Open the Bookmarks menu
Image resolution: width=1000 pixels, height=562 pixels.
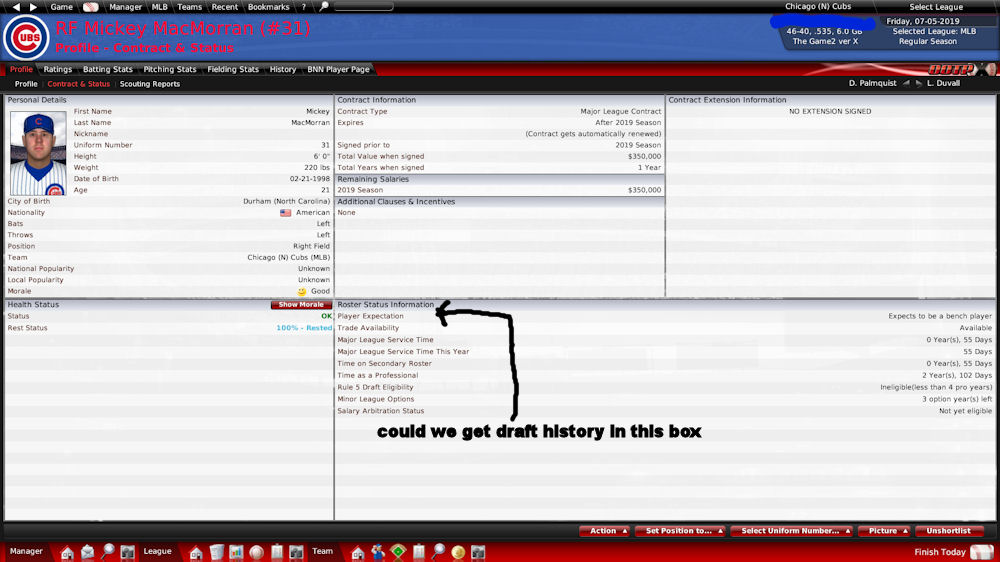(268, 7)
